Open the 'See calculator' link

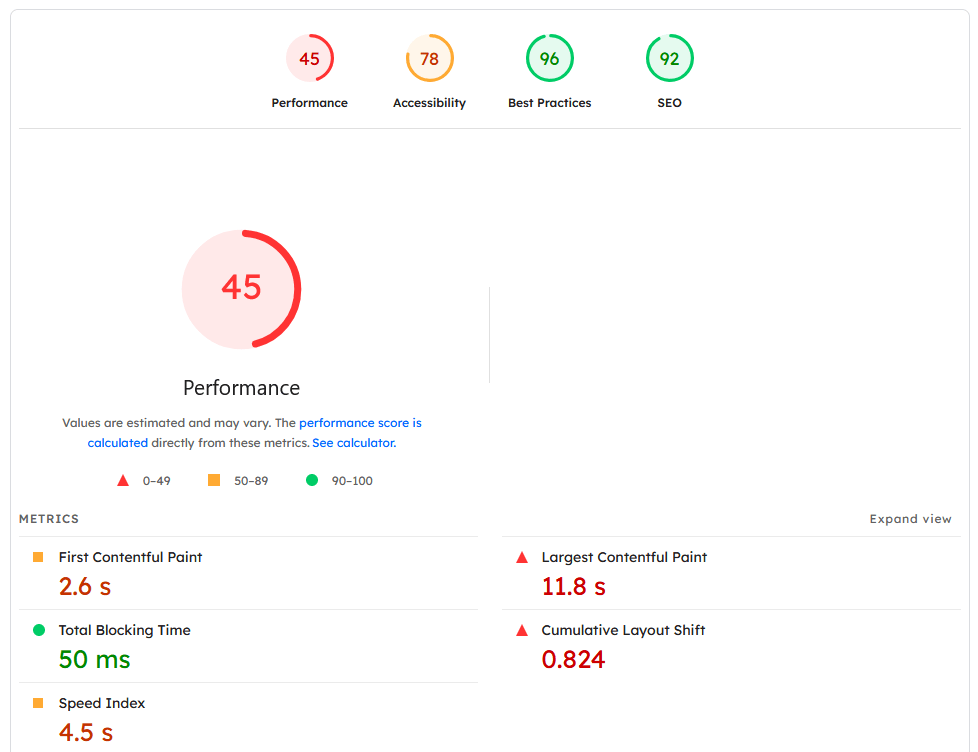click(353, 443)
